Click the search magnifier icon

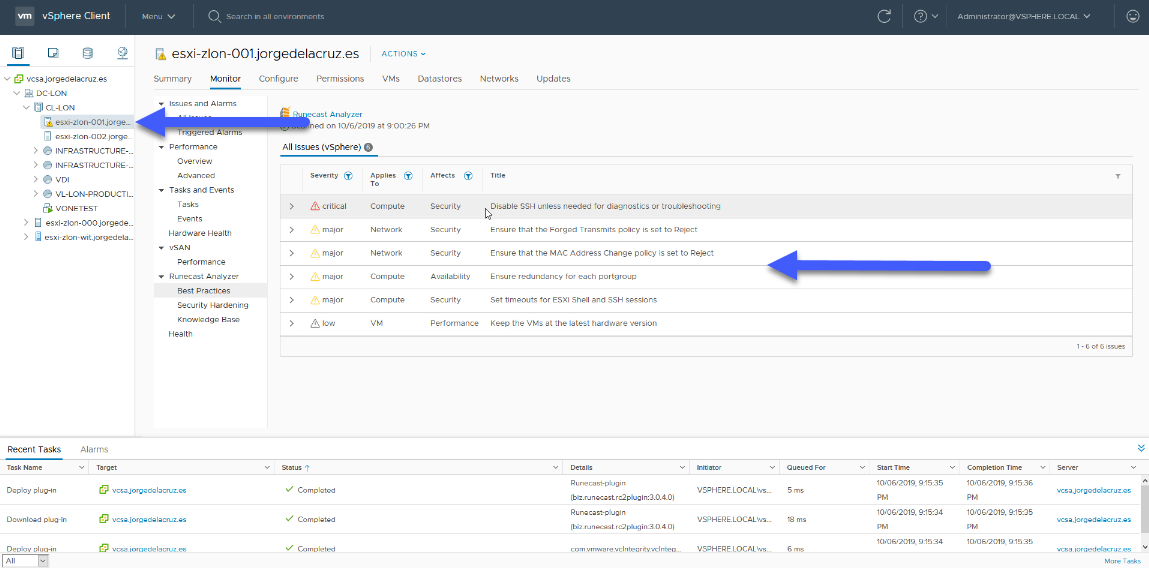[x=214, y=16]
